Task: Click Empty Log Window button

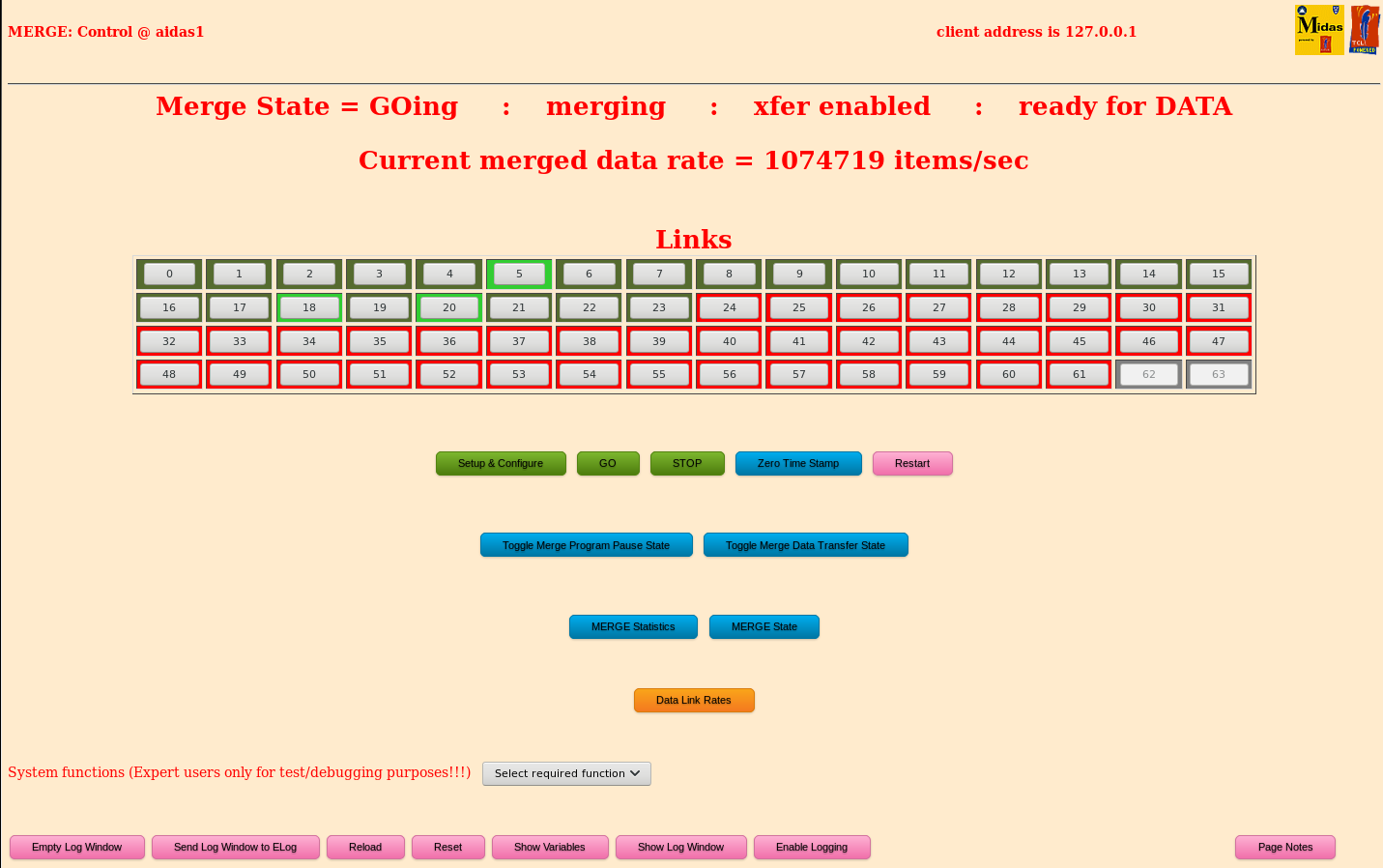Action: click(77, 848)
